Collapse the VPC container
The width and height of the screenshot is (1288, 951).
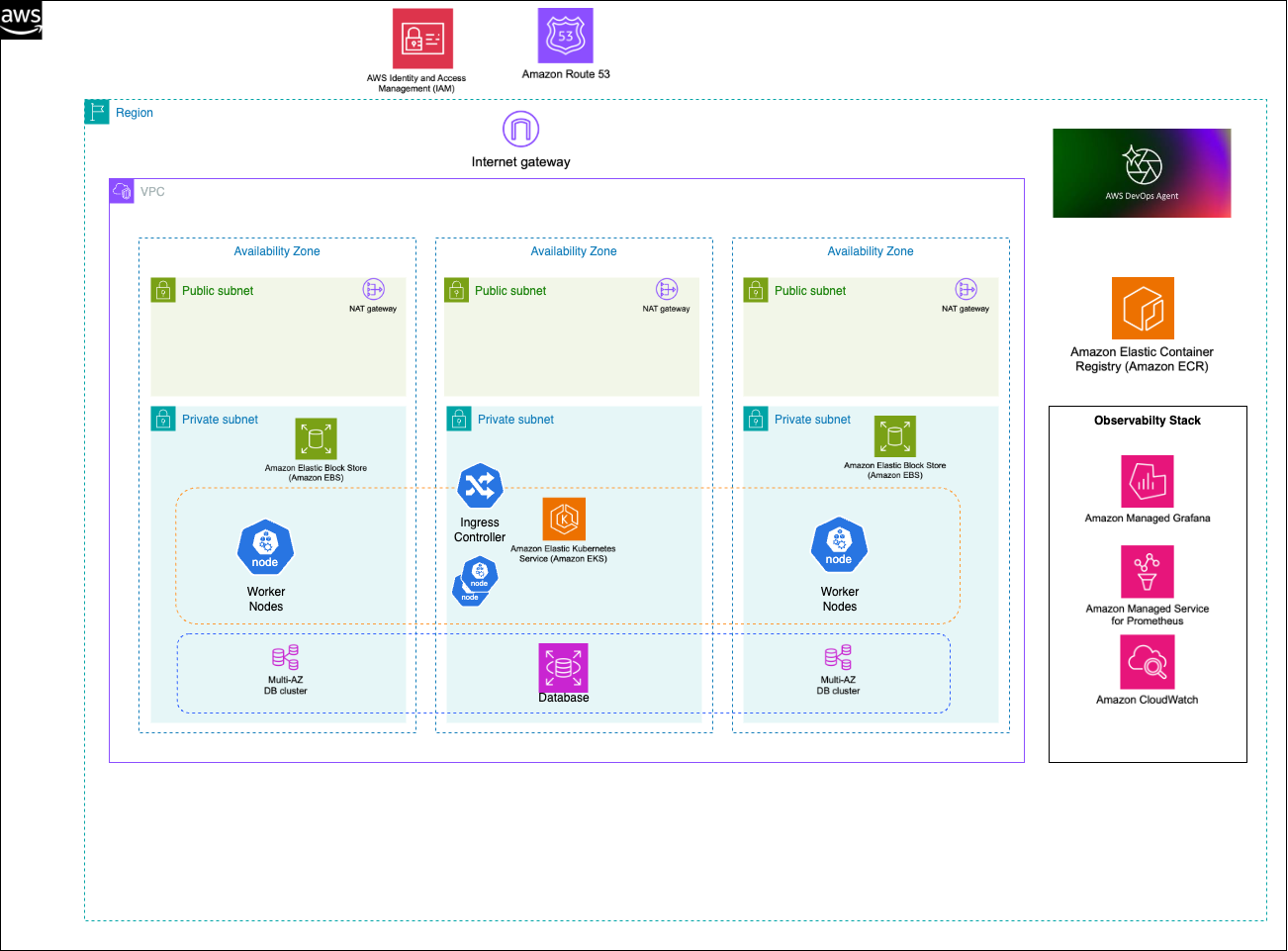(x=121, y=190)
